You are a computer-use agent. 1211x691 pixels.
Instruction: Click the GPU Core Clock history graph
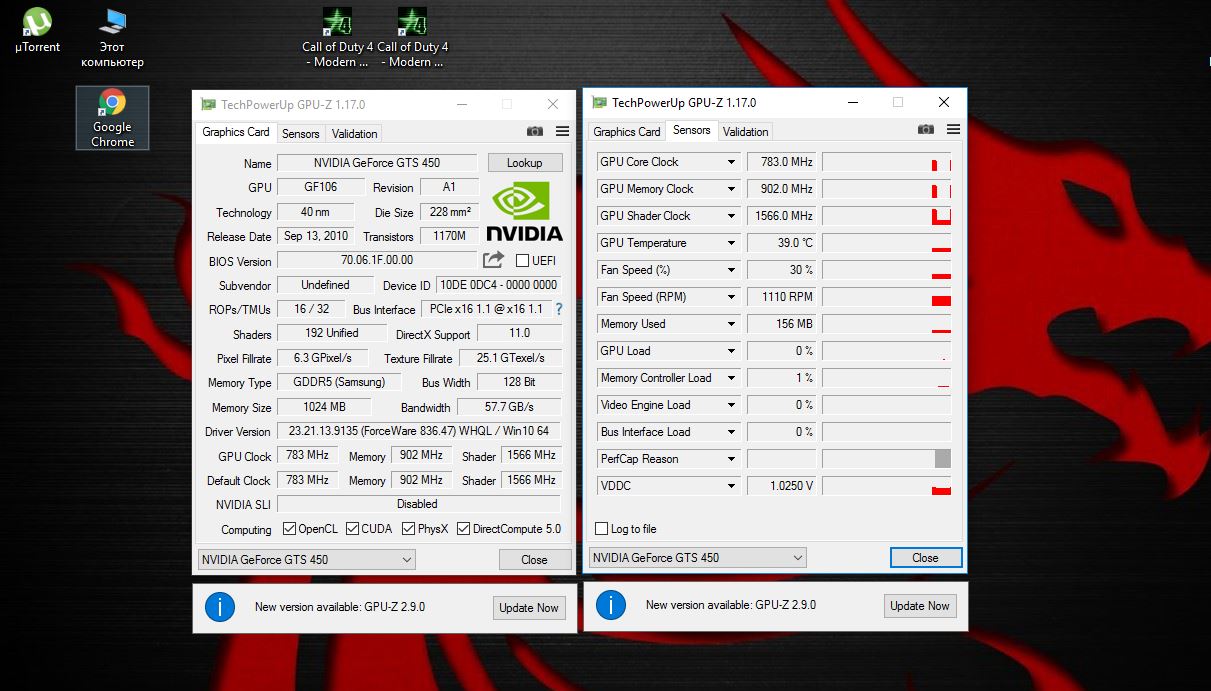[x=886, y=162]
